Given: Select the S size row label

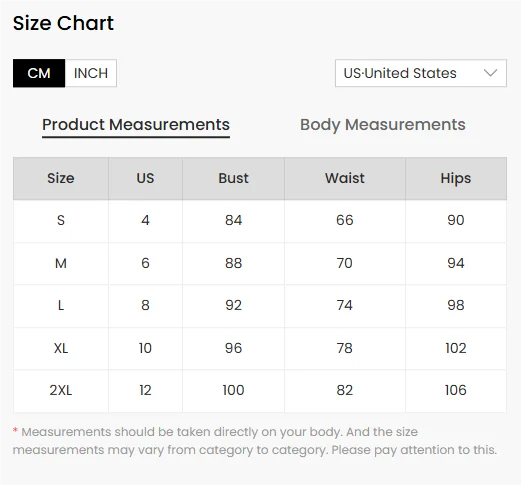Looking at the screenshot, I should 61,220.
